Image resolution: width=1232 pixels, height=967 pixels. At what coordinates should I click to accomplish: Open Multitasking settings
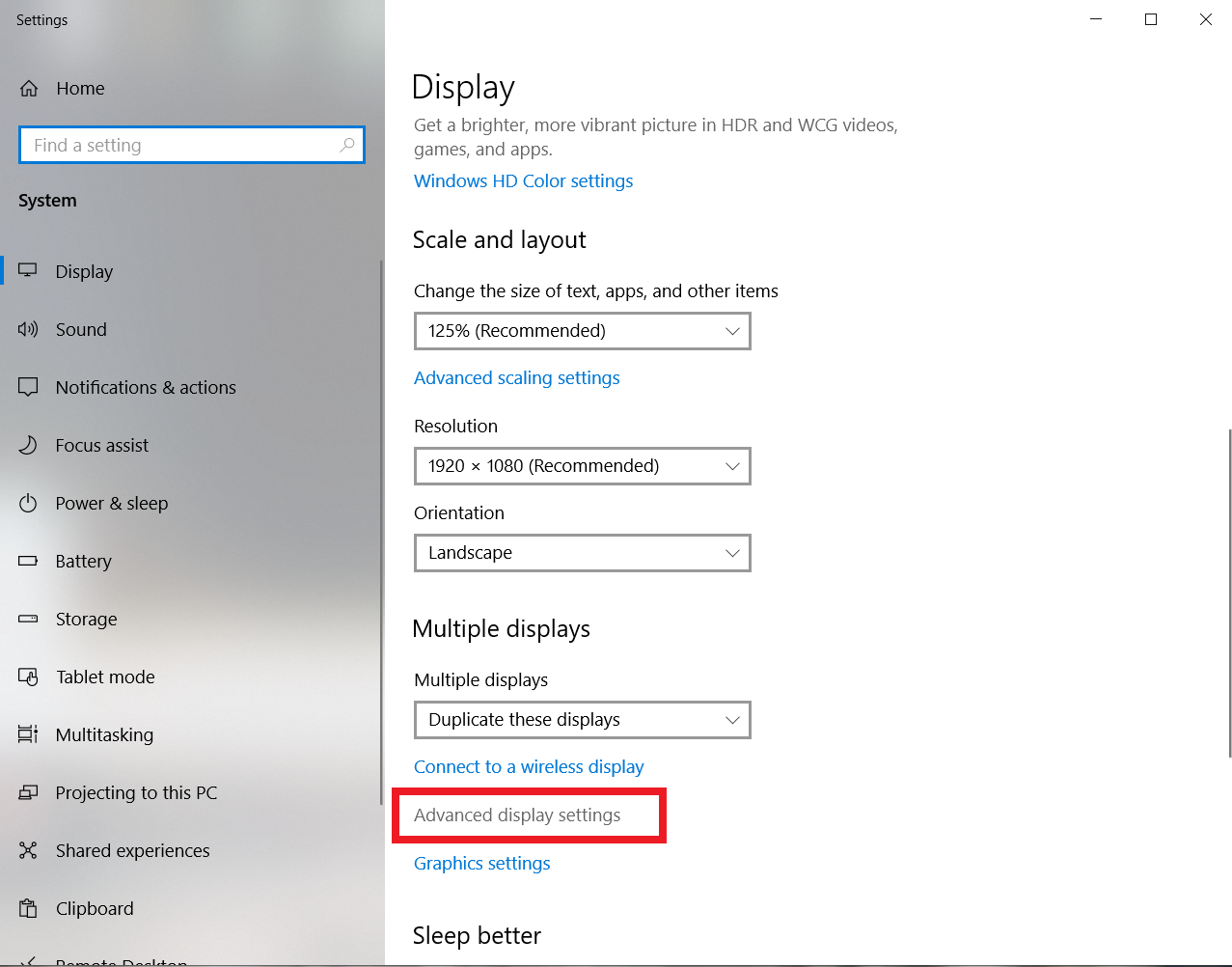pyautogui.click(x=191, y=734)
